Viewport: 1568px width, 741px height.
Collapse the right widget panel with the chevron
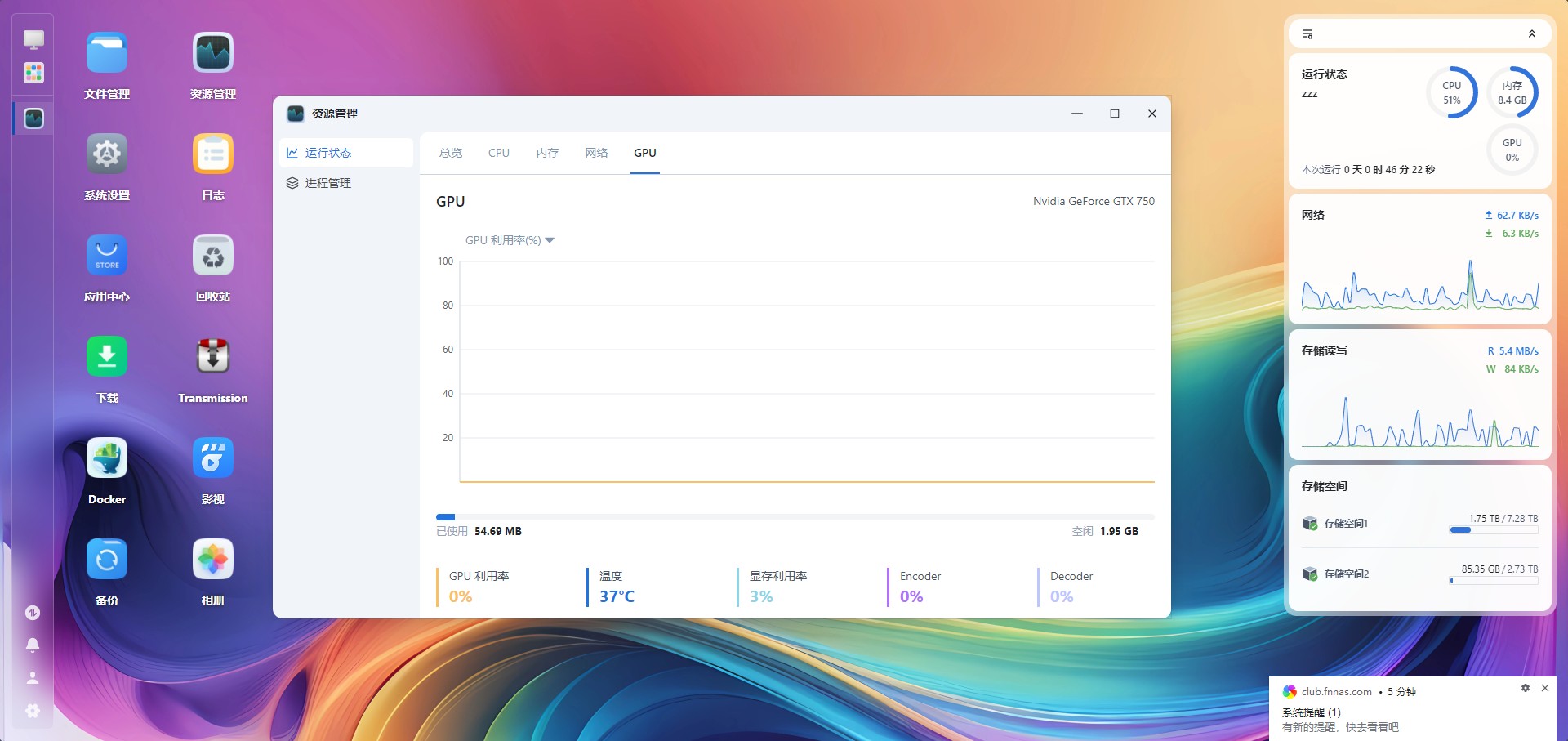(x=1532, y=34)
